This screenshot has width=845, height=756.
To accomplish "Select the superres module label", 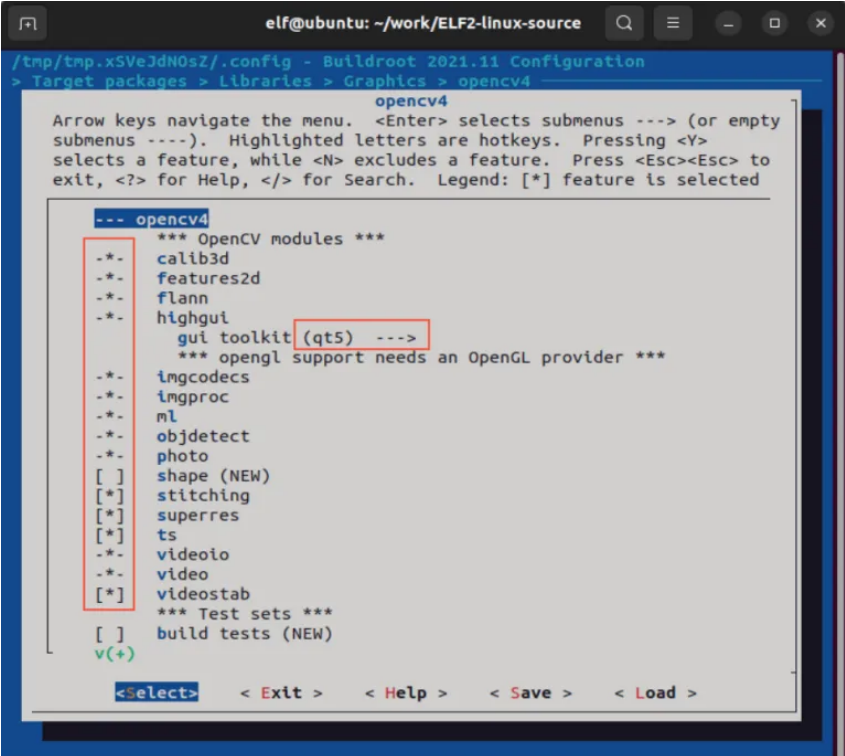I will (198, 516).
